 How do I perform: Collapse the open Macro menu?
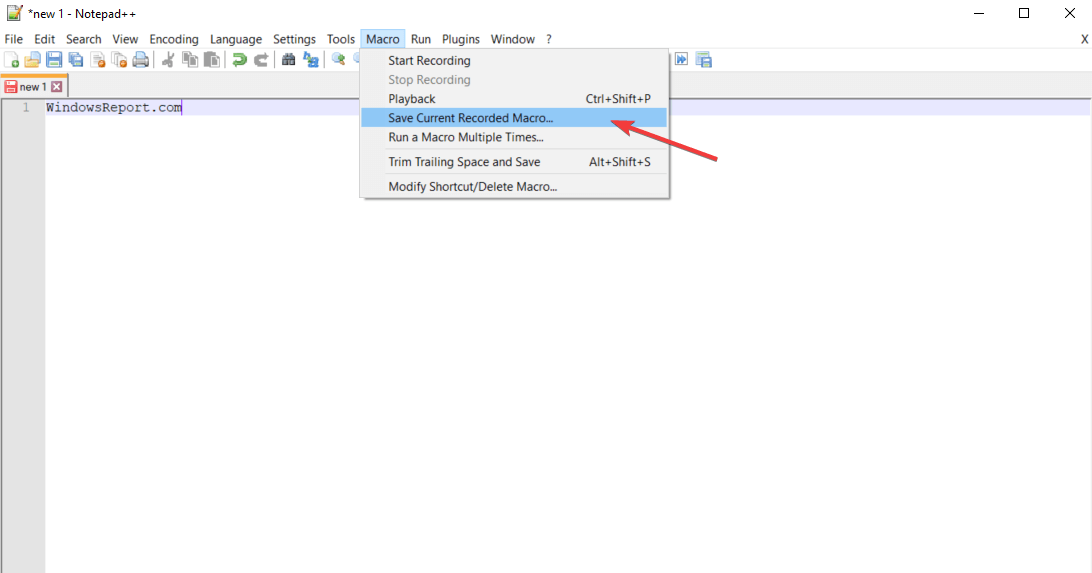383,39
